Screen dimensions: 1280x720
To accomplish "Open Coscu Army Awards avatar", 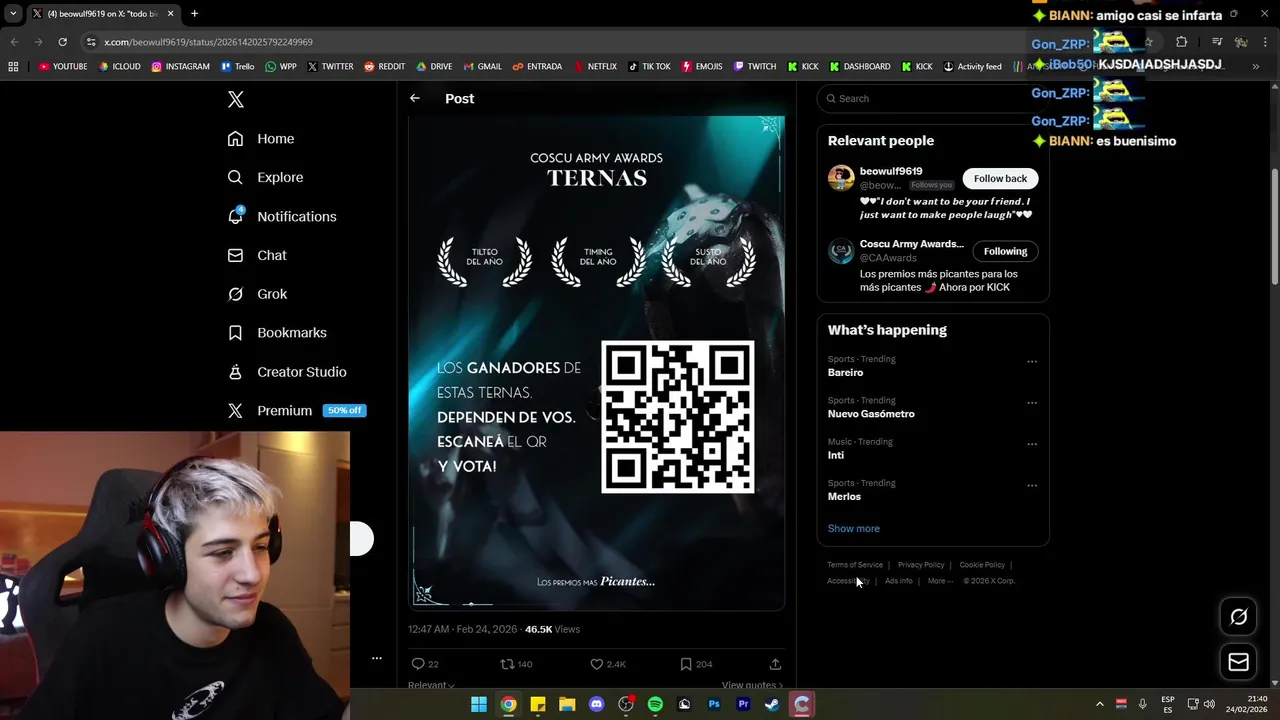I will coord(841,251).
